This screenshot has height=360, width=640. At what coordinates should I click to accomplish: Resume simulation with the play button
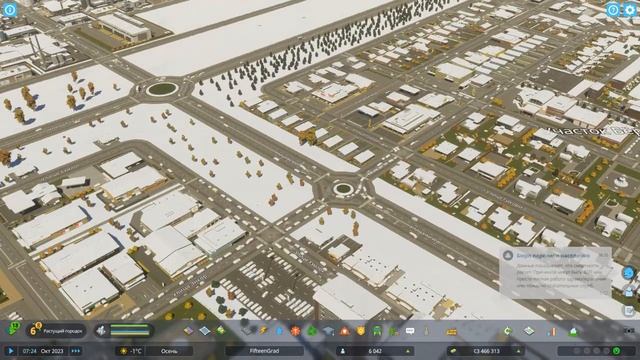11,351
